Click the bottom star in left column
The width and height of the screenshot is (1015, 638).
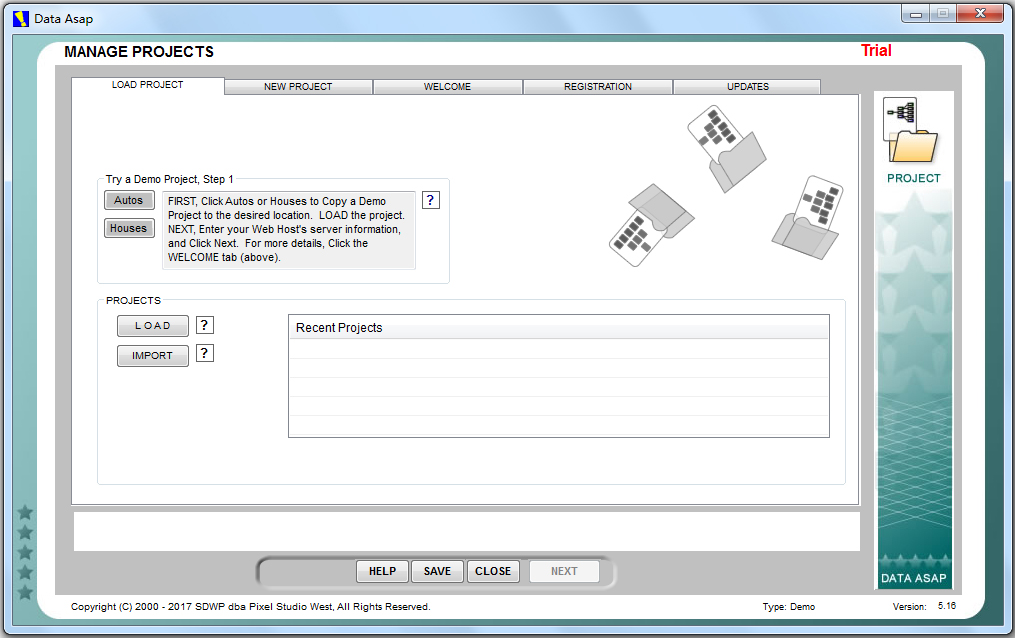(26, 592)
